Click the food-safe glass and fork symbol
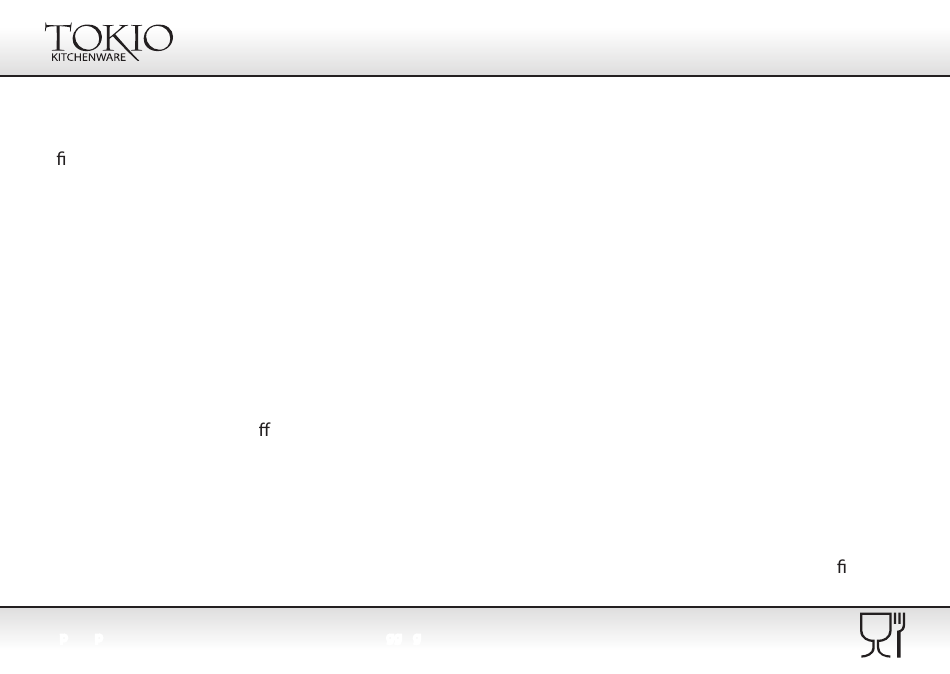 coord(882,635)
